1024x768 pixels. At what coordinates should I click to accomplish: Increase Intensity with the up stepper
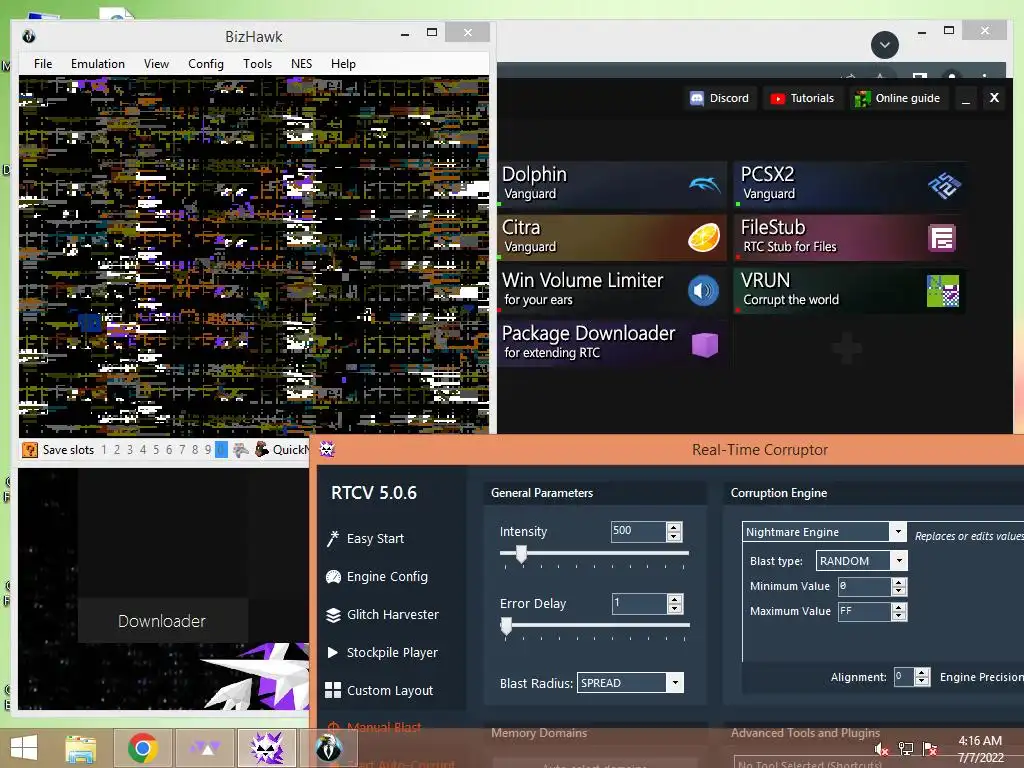[675, 527]
